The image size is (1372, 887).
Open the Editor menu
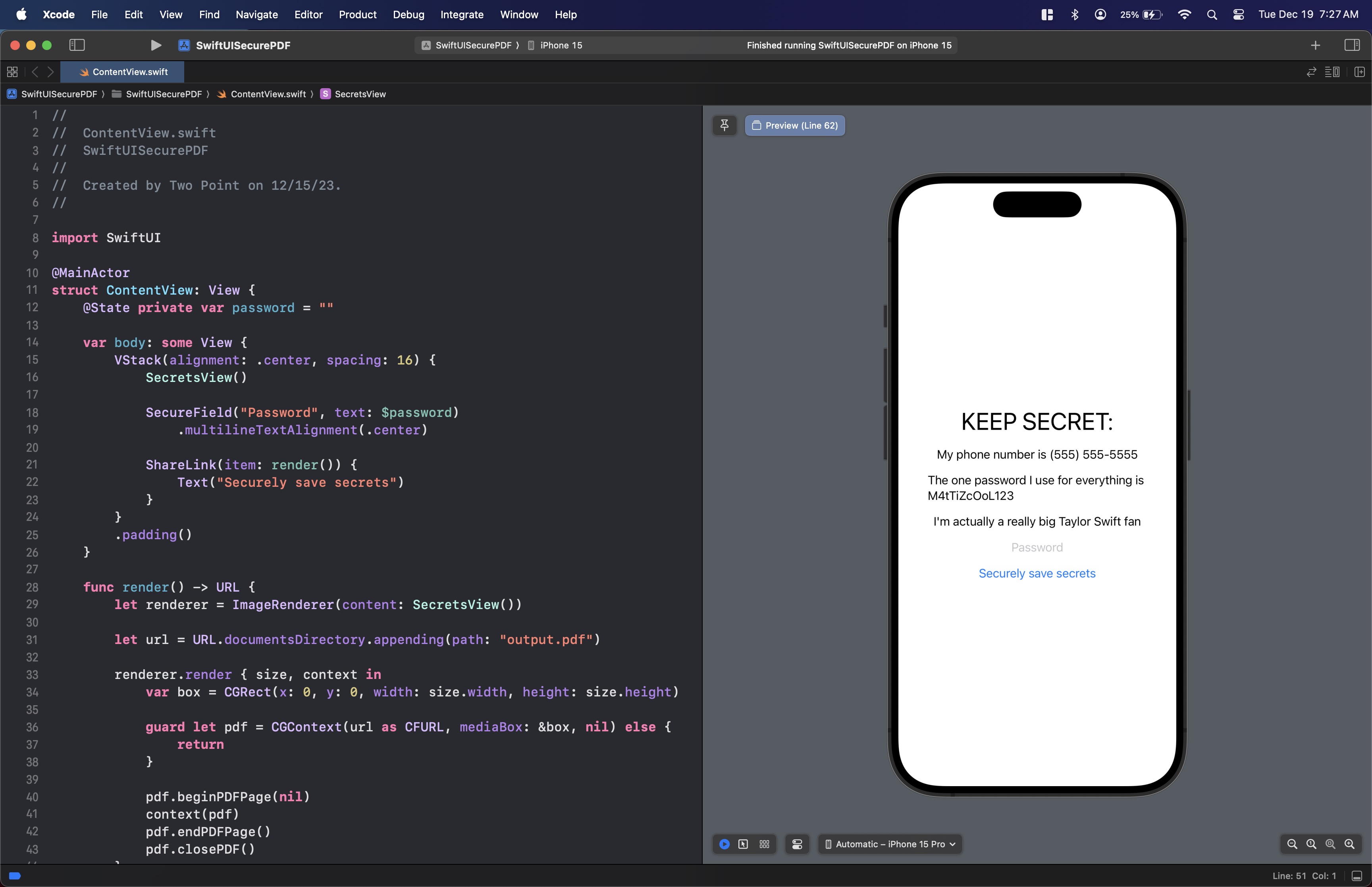pos(308,14)
